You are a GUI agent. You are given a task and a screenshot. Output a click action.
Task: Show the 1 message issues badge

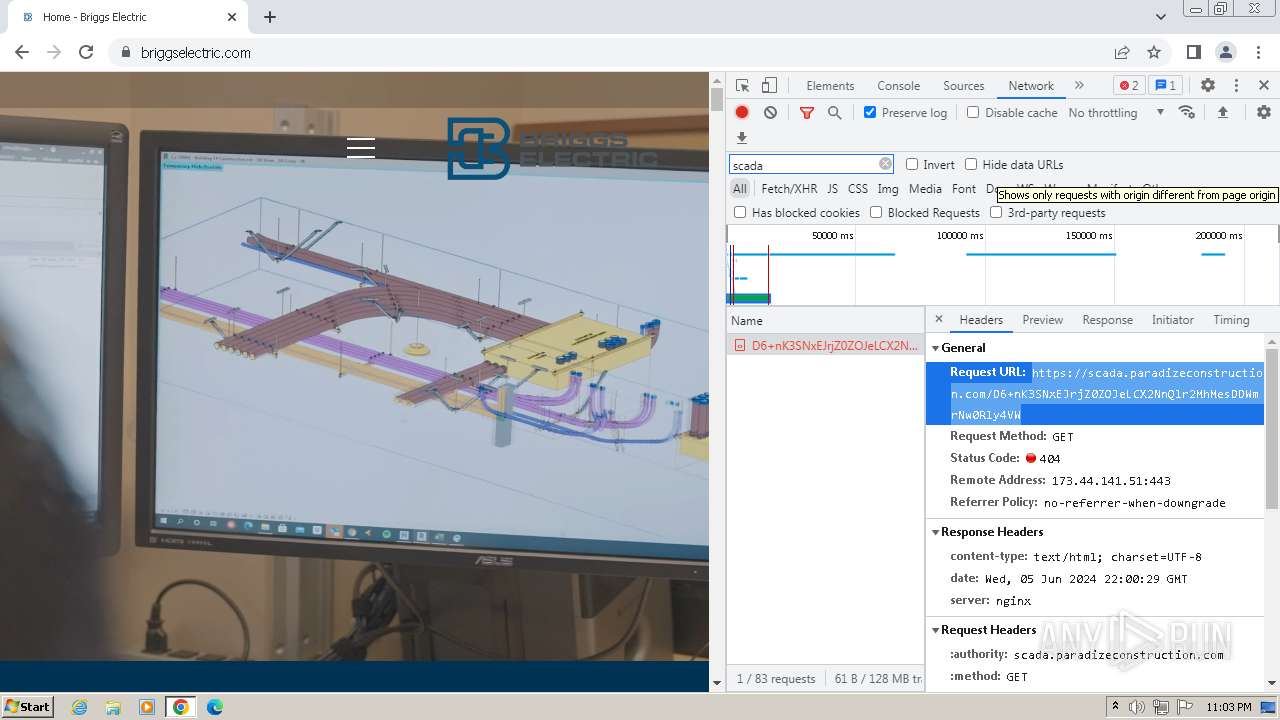click(1164, 86)
